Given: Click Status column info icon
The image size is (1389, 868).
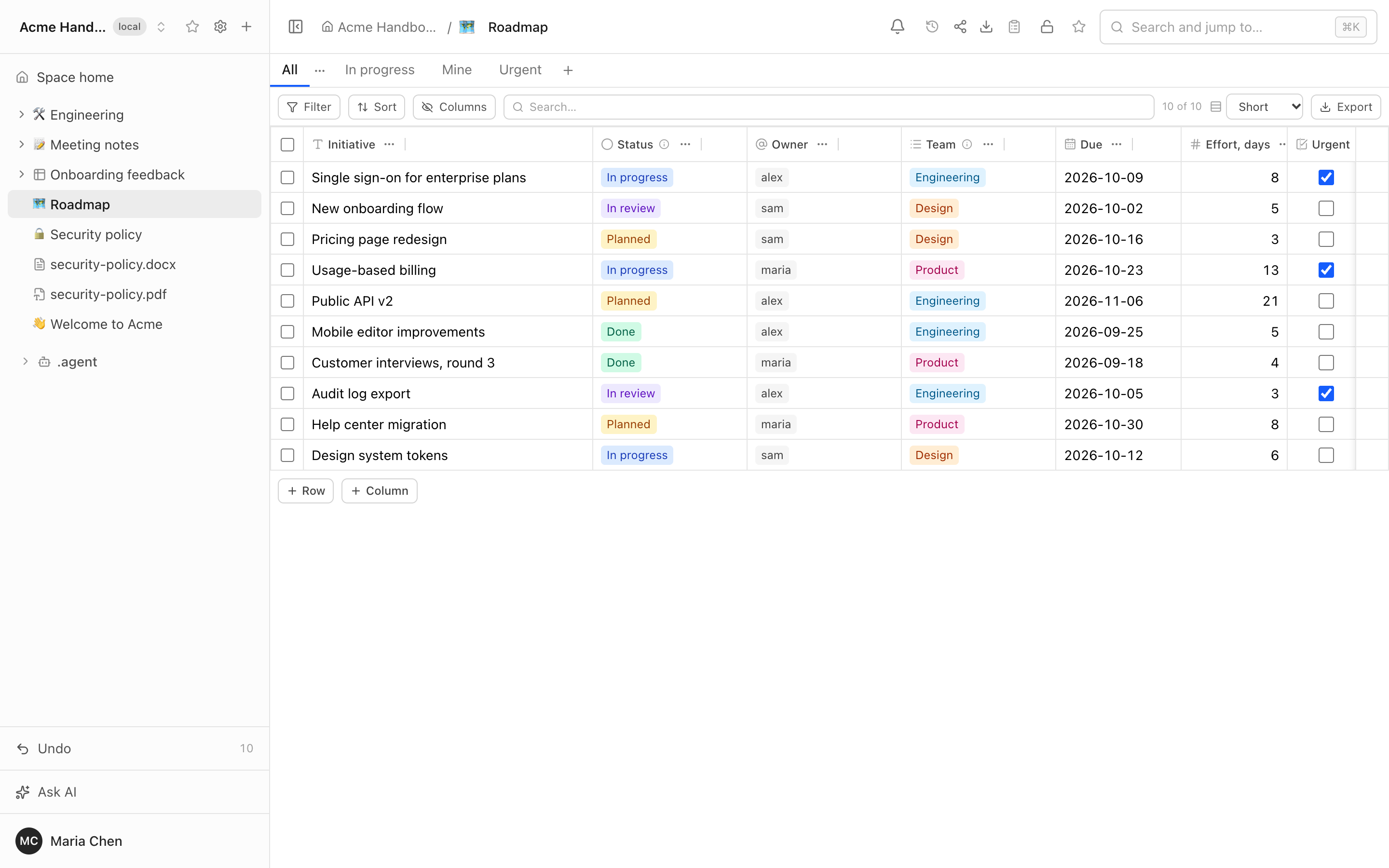Looking at the screenshot, I should point(664,145).
